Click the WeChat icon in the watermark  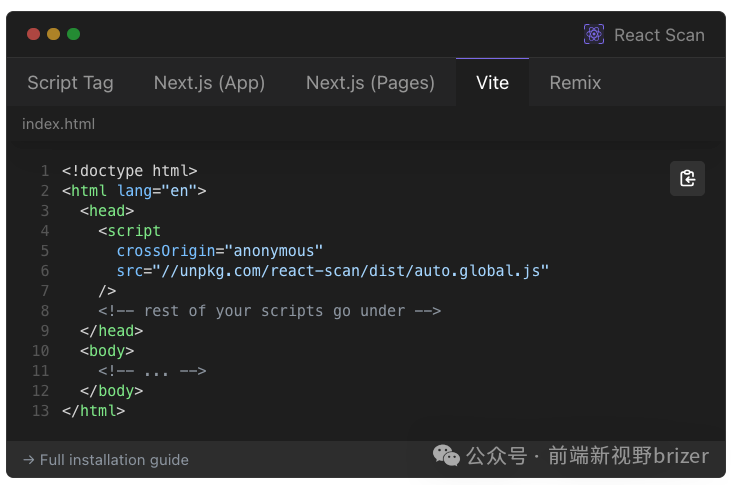coord(446,456)
